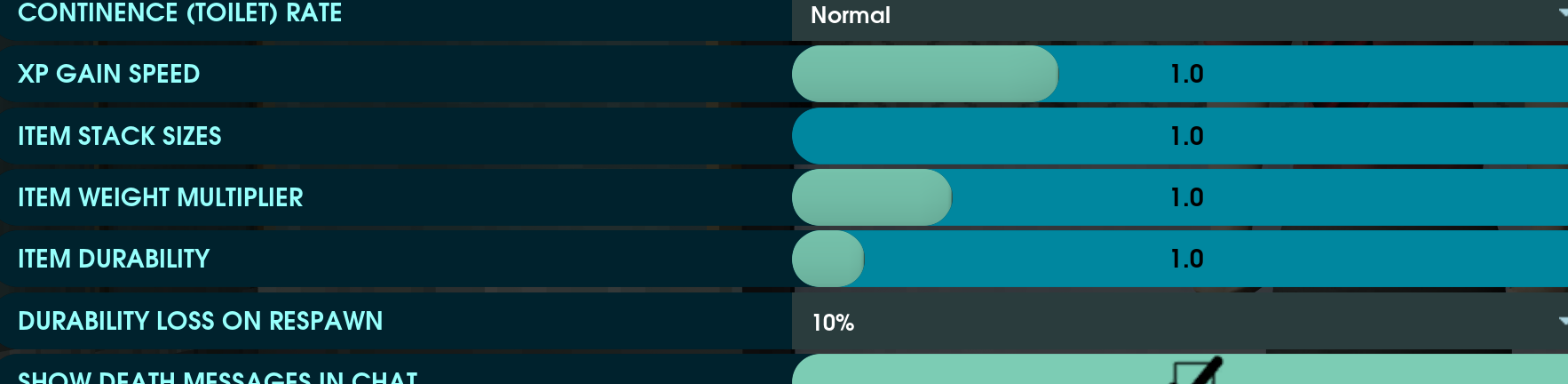The image size is (1568, 384).
Task: Click the arrow on the Continence Rate dropdown
Action: pos(1561,12)
